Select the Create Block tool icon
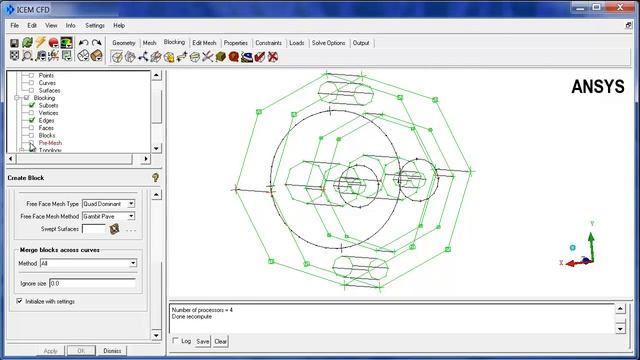Screen dimensions: 640x360 (117, 57)
